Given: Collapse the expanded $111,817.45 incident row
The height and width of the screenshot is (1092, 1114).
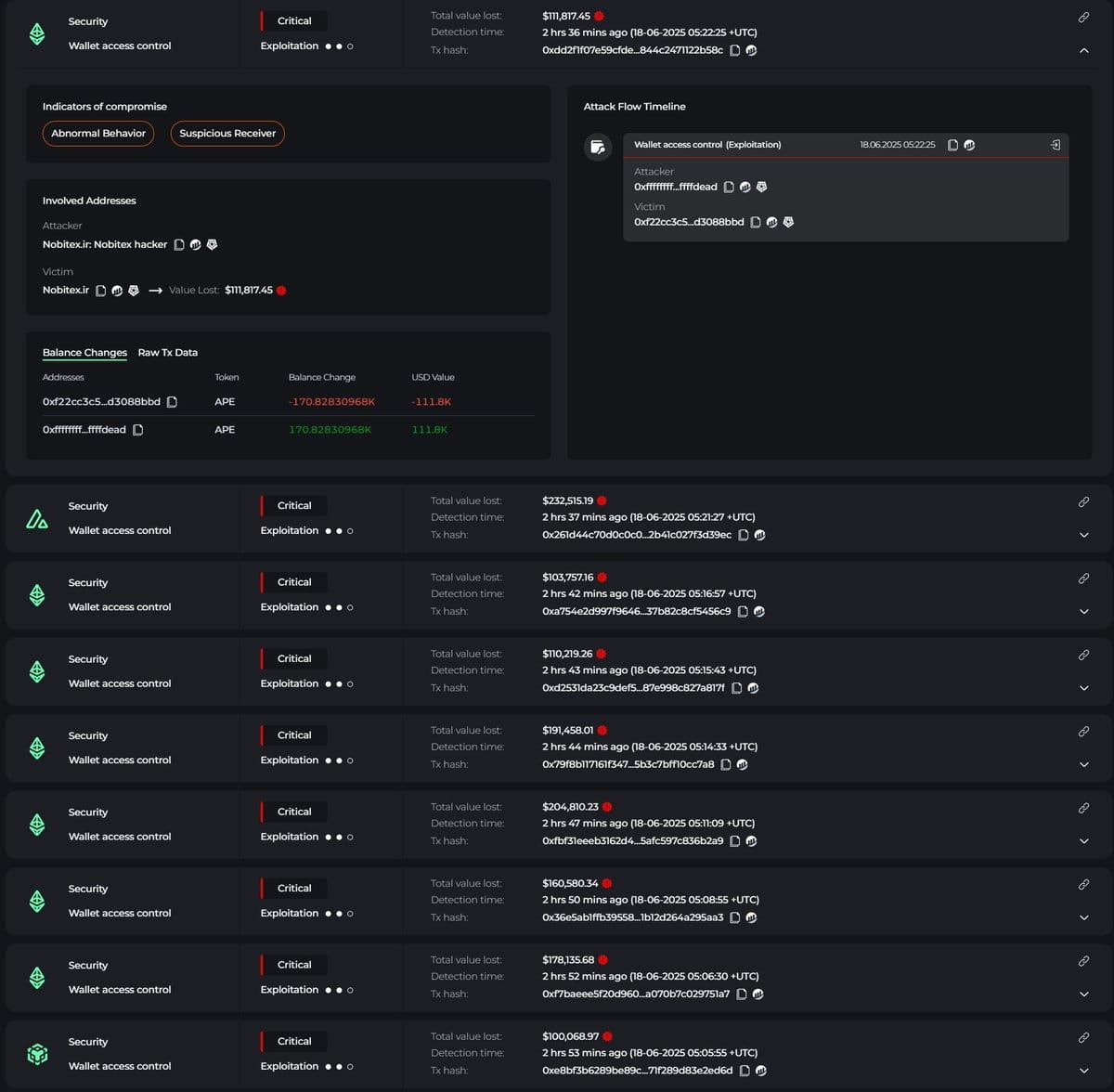Looking at the screenshot, I should click(x=1083, y=50).
